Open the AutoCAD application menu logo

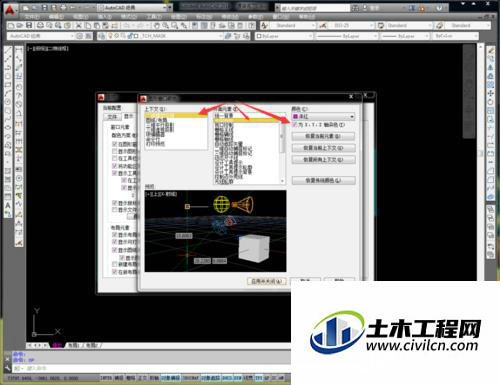pos(10,9)
